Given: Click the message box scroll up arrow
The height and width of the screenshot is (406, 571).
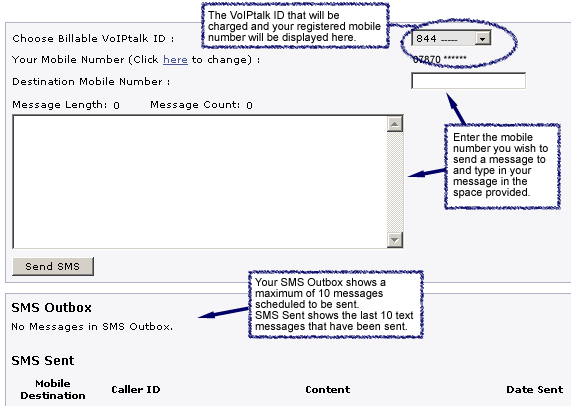Looking at the screenshot, I should click(395, 124).
